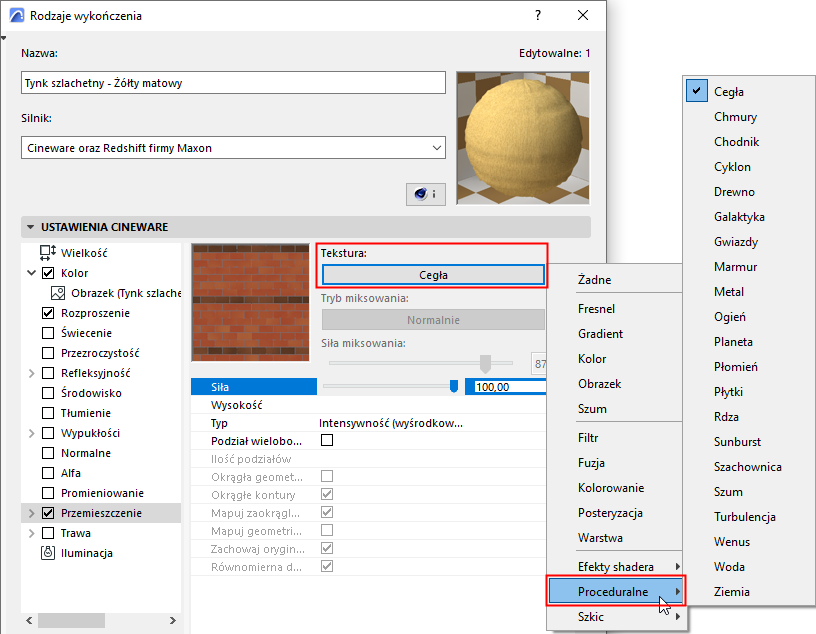The height and width of the screenshot is (634, 816).
Task: Select Płytki procedural texture
Action: [728, 391]
